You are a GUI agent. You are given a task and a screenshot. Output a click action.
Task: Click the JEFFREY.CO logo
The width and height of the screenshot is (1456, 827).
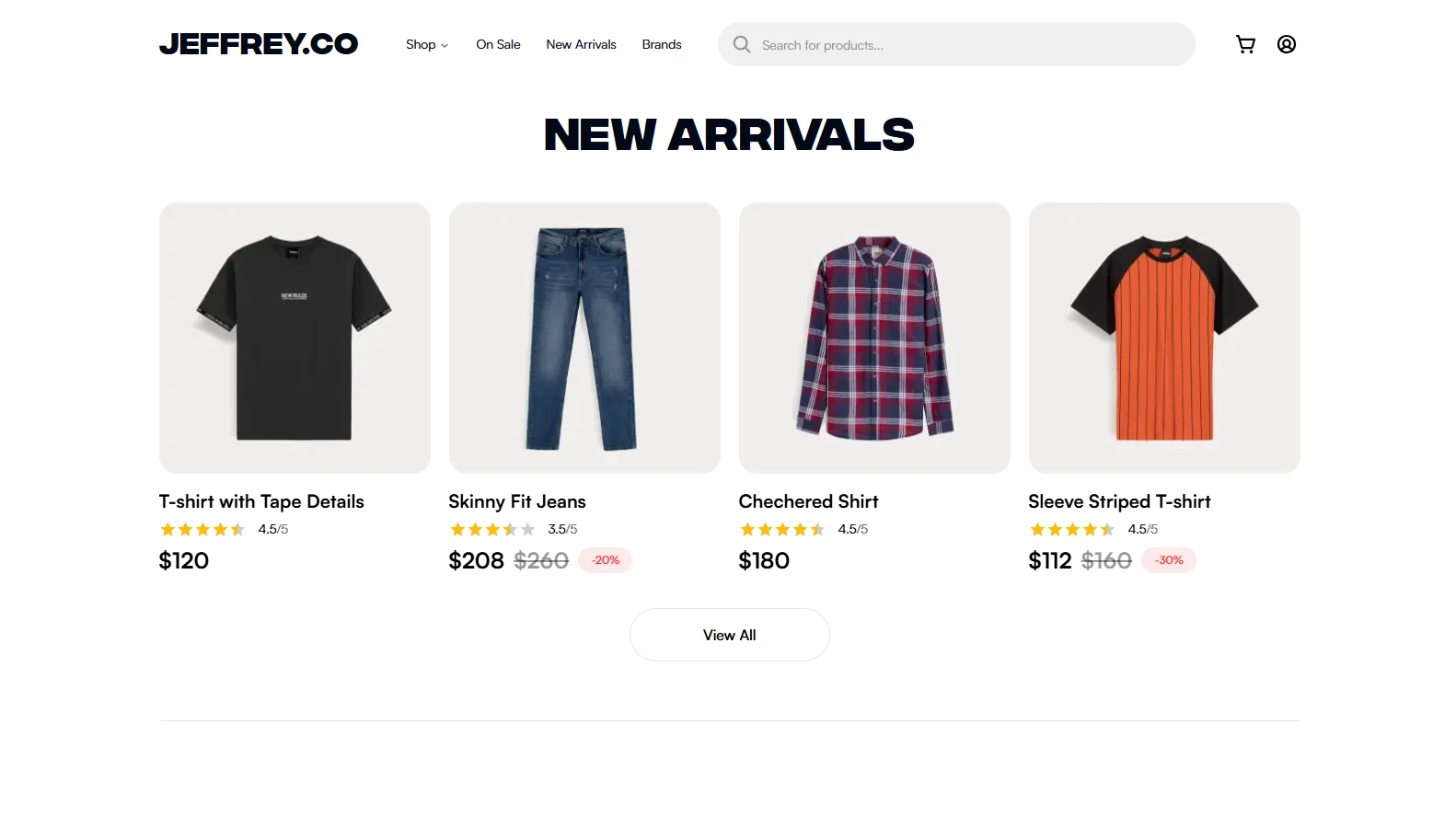(x=260, y=43)
